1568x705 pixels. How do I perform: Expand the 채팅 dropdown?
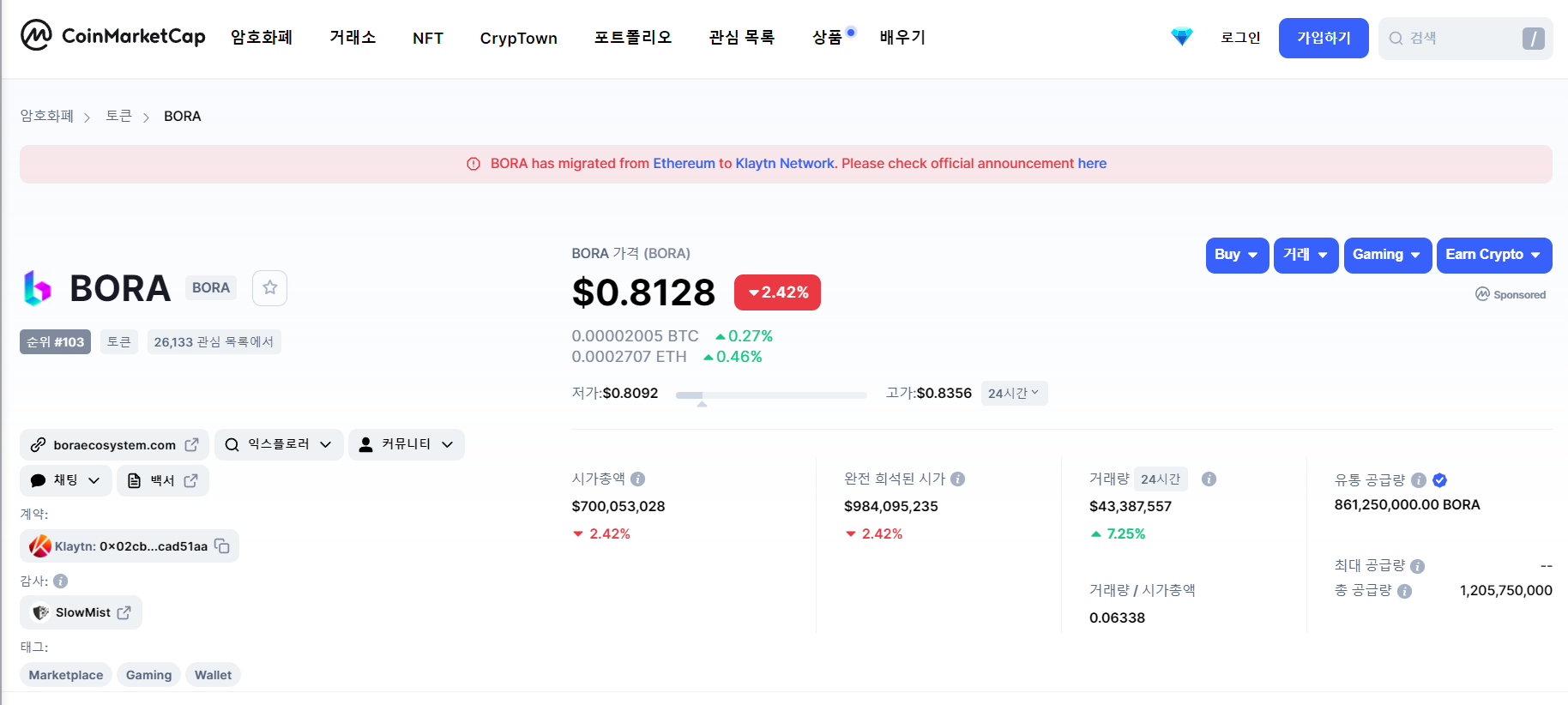tap(66, 480)
